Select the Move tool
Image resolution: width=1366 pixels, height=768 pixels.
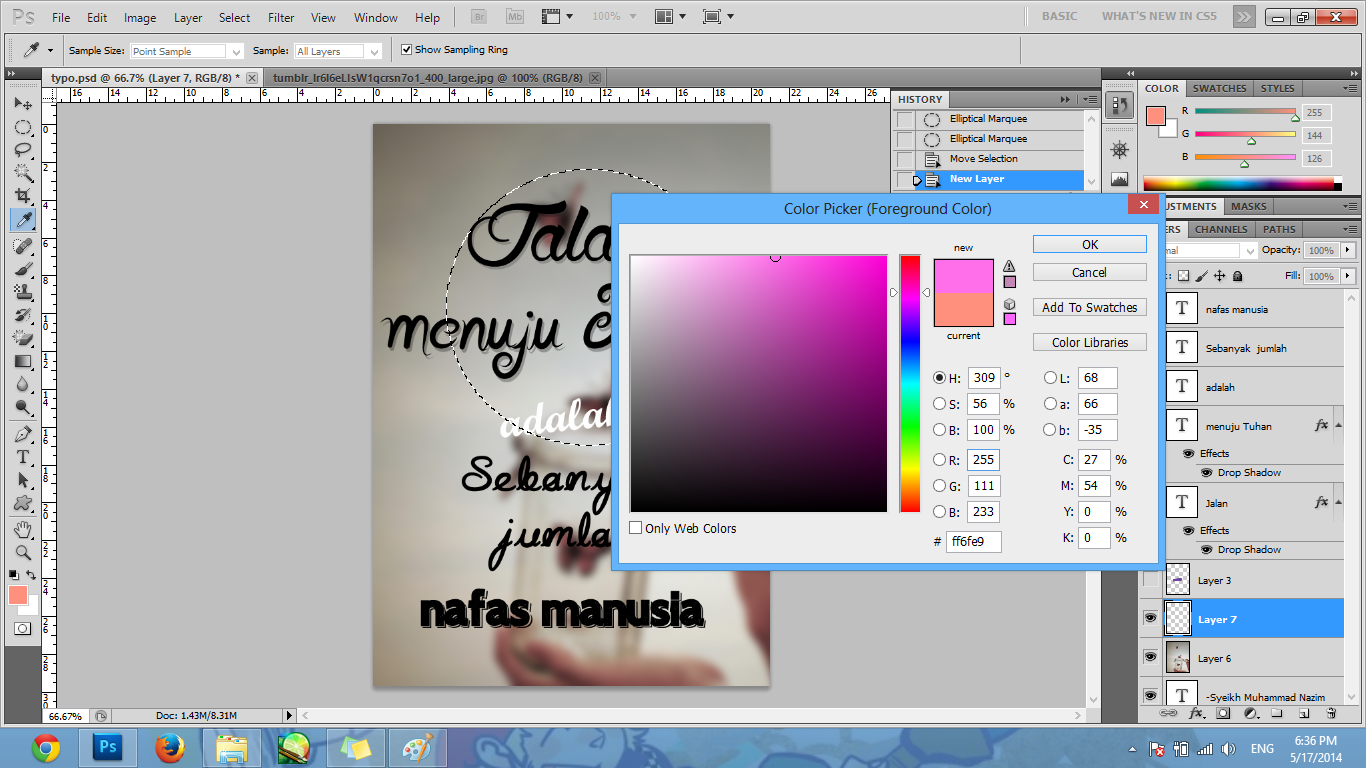[x=22, y=104]
